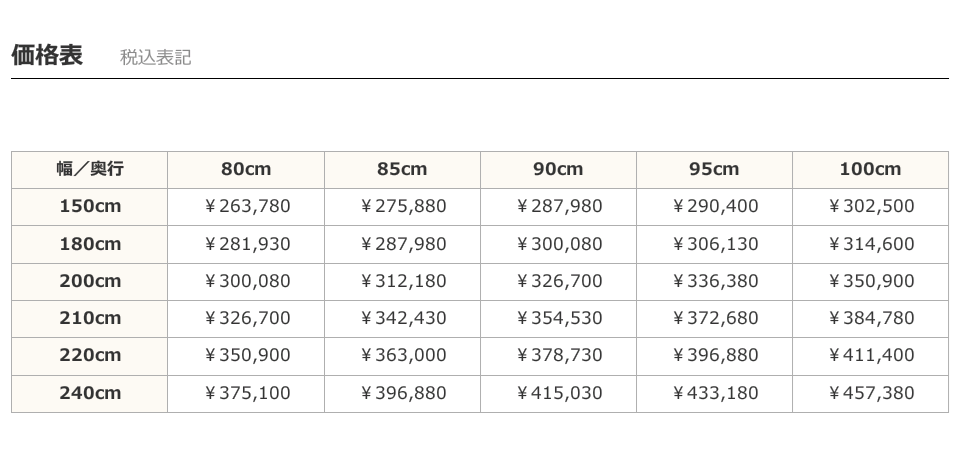Select the 幅／奥行 header cell
The width and height of the screenshot is (968, 457).
90,169
